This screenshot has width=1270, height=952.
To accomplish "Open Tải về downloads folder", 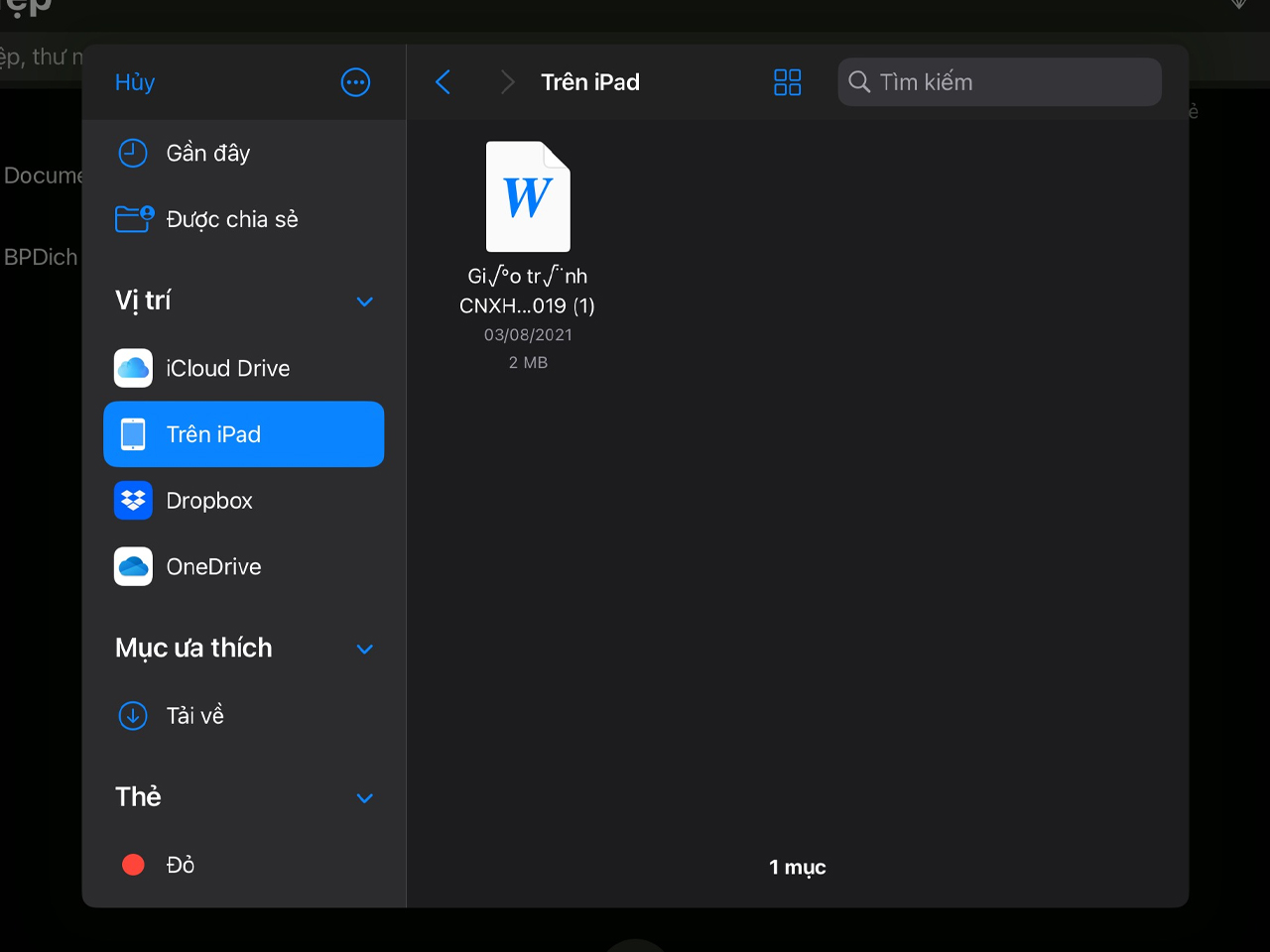I will coord(244,715).
